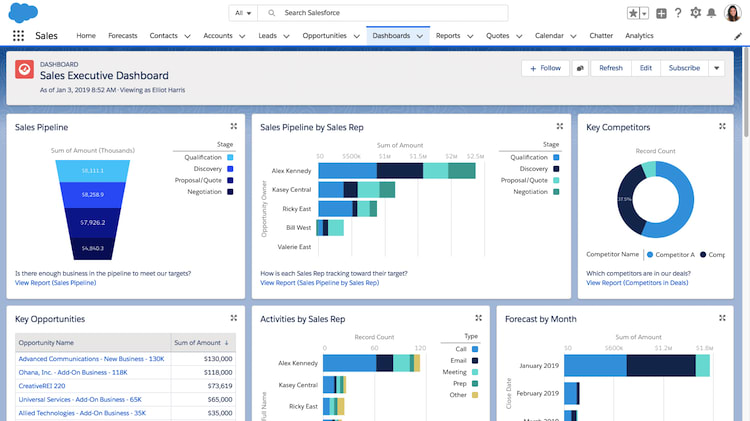Open the Contacts tab dropdown chevron
Viewport: 750px width, 421px height.
point(188,36)
